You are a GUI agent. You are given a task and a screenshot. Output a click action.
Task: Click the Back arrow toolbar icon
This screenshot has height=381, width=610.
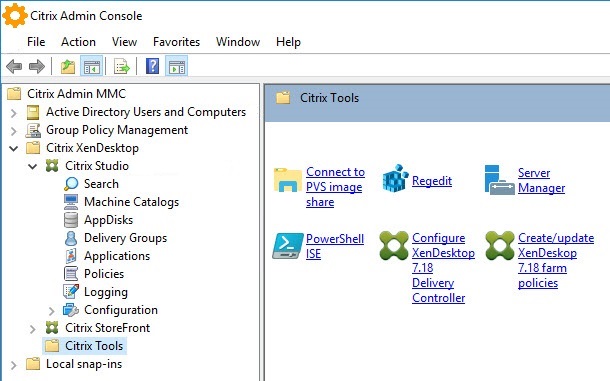14,67
